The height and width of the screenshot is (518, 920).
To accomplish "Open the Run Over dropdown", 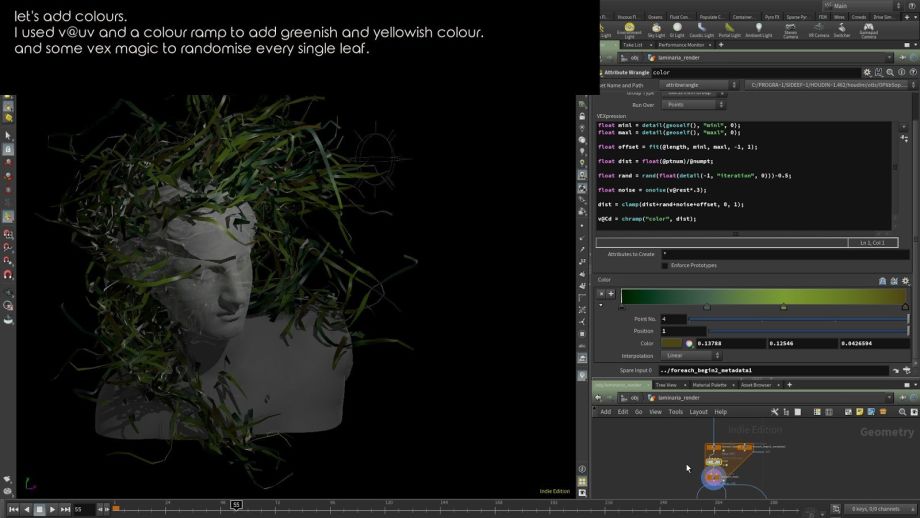I will point(691,104).
